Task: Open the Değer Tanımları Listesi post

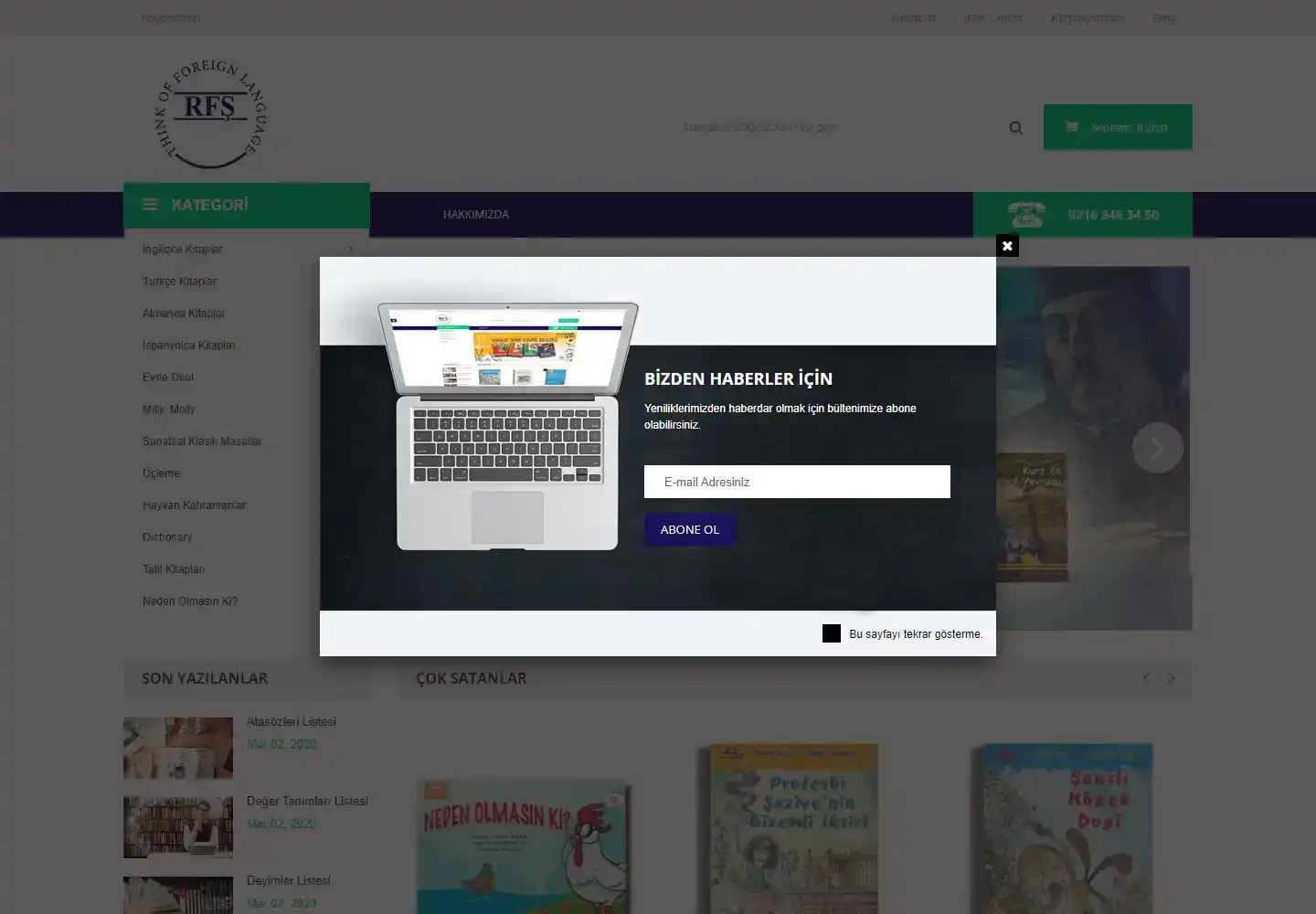Action: [307, 802]
